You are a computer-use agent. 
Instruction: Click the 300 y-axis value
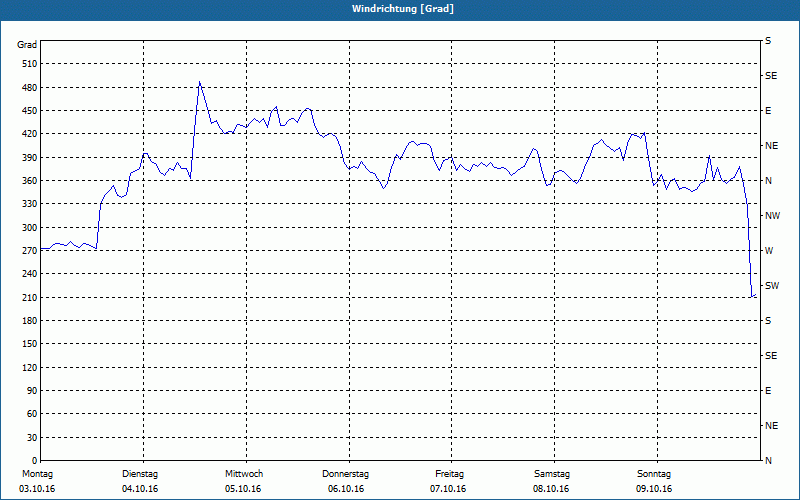tap(30, 228)
